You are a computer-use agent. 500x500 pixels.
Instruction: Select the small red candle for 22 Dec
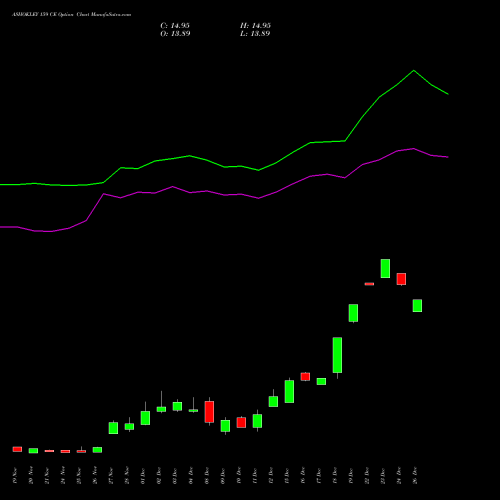[x=369, y=284]
